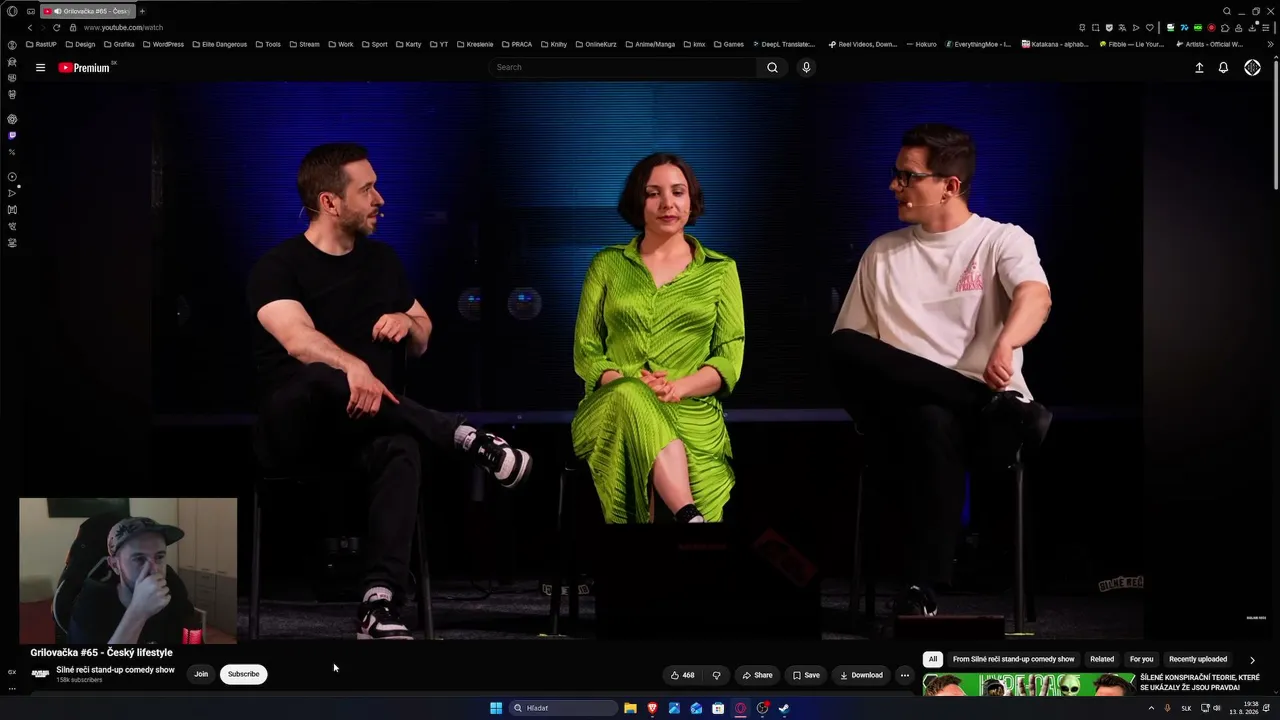Open a new browser tab
This screenshot has width=1280, height=720.
pos(142,11)
